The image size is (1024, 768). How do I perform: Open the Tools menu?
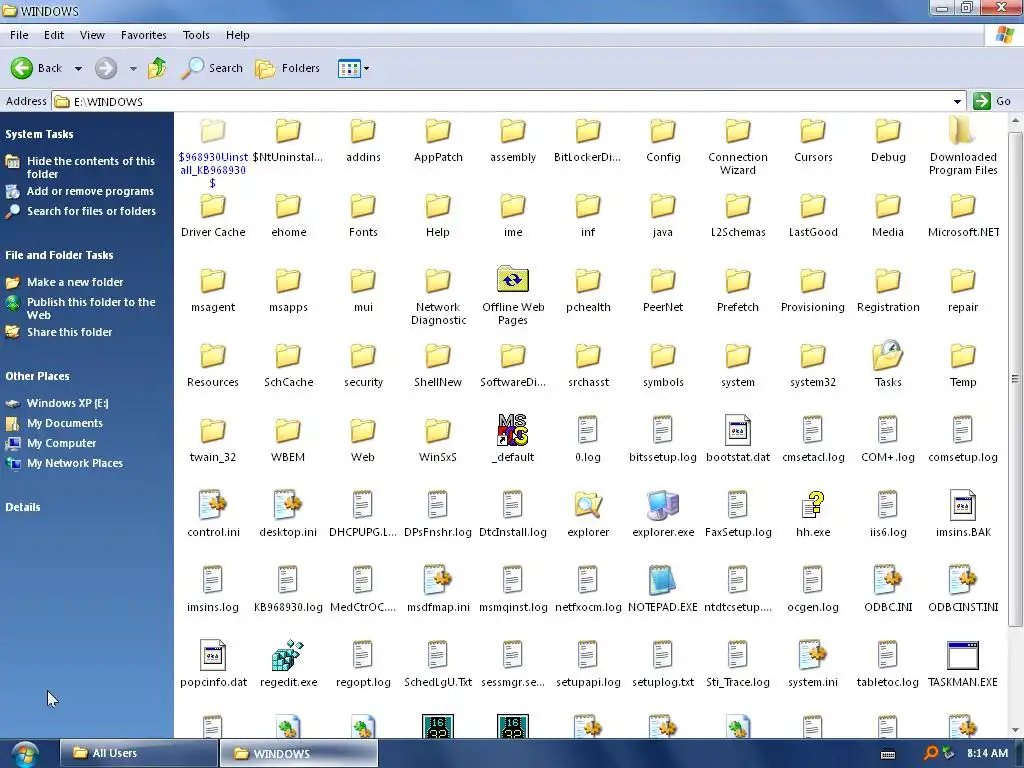click(196, 35)
